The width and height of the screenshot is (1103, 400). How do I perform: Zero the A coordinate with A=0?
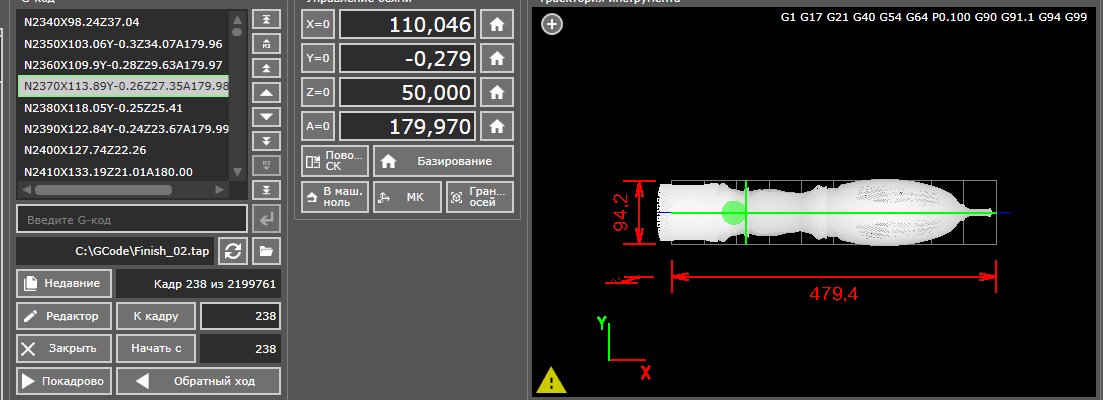tap(318, 126)
